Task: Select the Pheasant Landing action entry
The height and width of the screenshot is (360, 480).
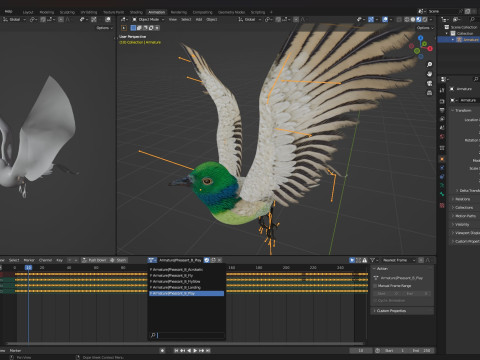Action: click(186, 287)
